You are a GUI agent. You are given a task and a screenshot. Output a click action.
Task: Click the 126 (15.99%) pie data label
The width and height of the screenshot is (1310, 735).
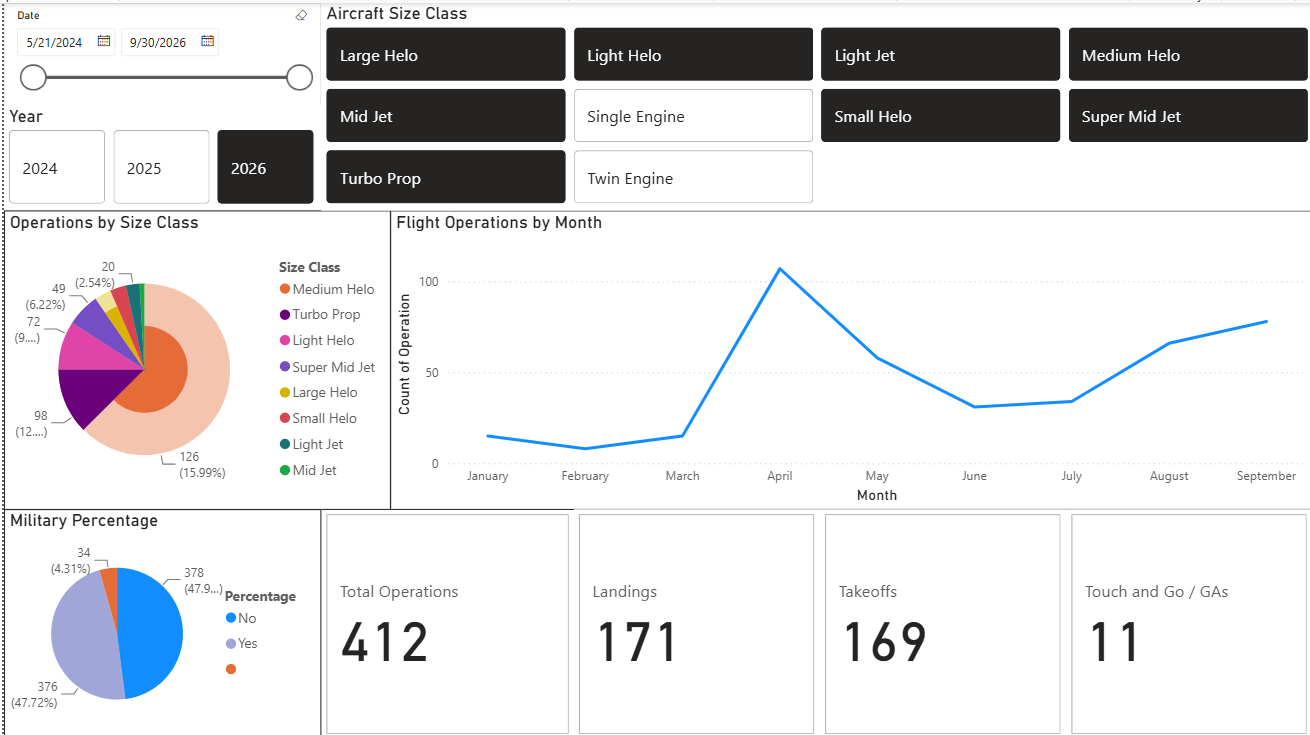click(x=202, y=465)
